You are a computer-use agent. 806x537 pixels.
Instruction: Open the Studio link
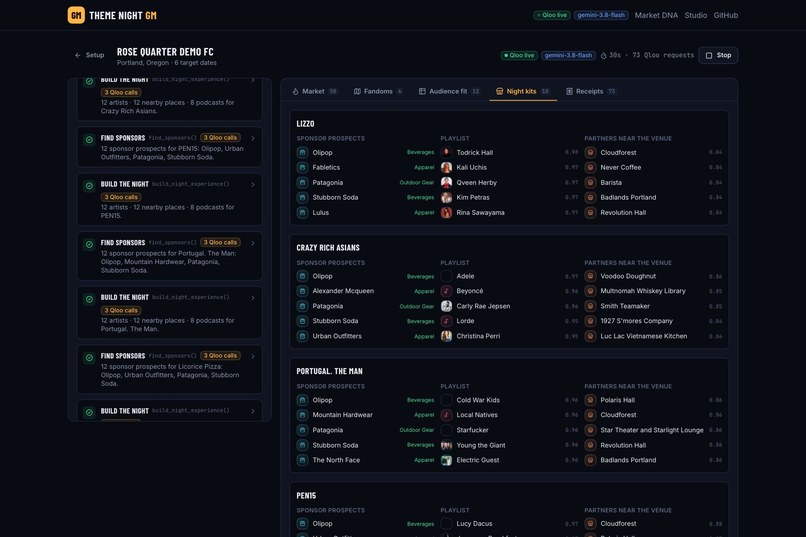(695, 15)
